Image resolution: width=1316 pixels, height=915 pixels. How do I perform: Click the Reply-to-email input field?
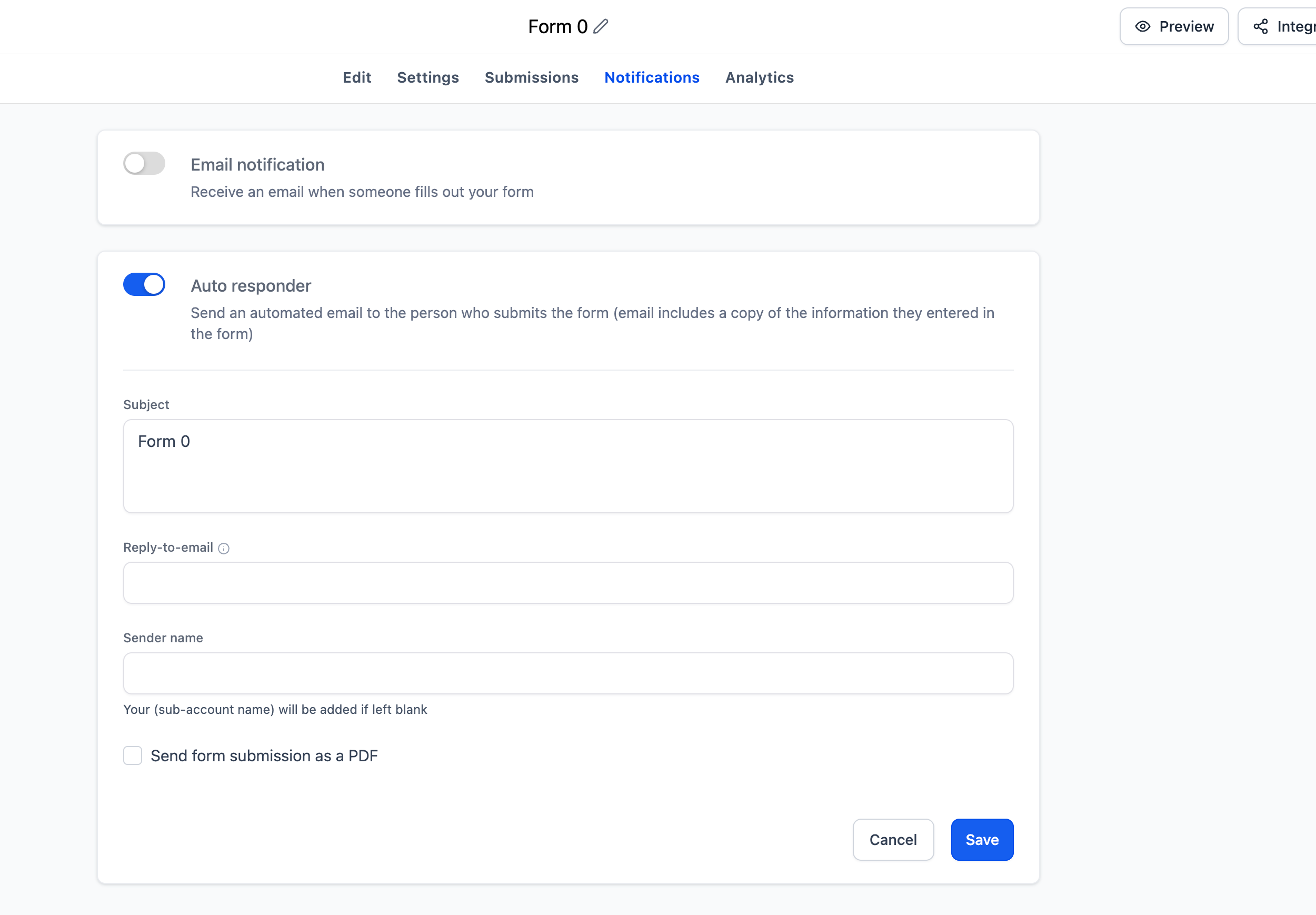pos(568,582)
